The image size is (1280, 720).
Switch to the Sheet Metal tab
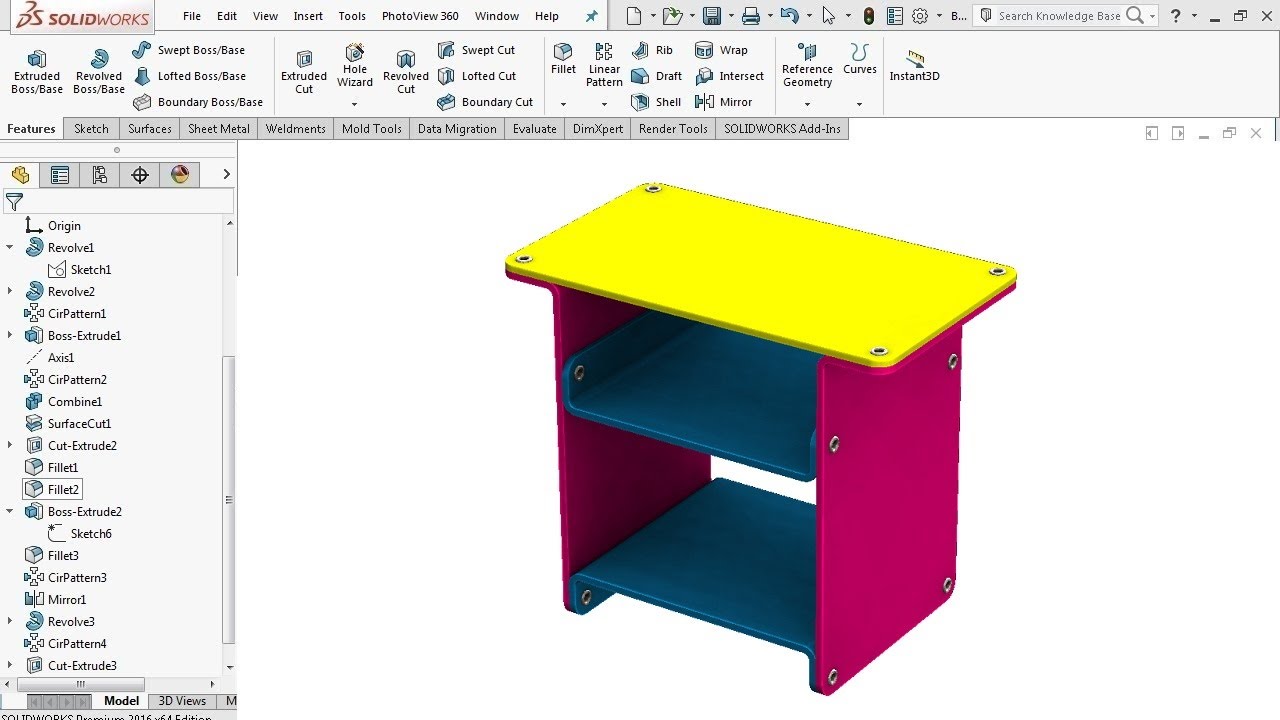[219, 129]
